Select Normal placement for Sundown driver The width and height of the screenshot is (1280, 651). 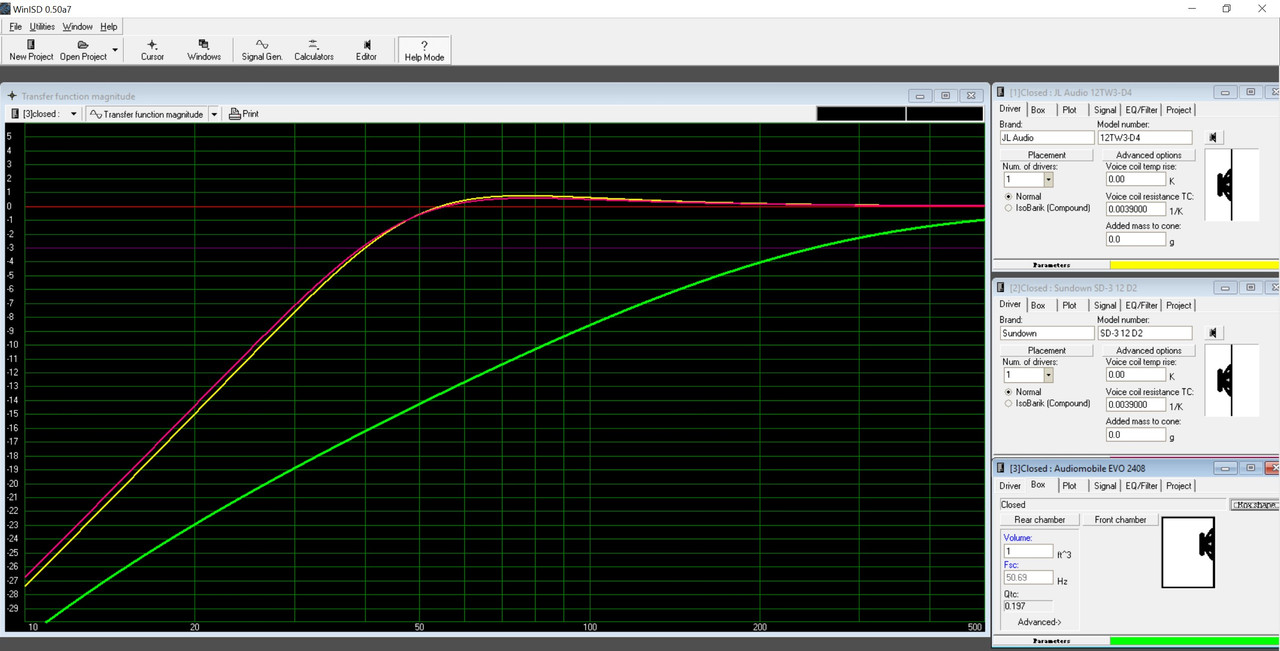coord(1007,392)
